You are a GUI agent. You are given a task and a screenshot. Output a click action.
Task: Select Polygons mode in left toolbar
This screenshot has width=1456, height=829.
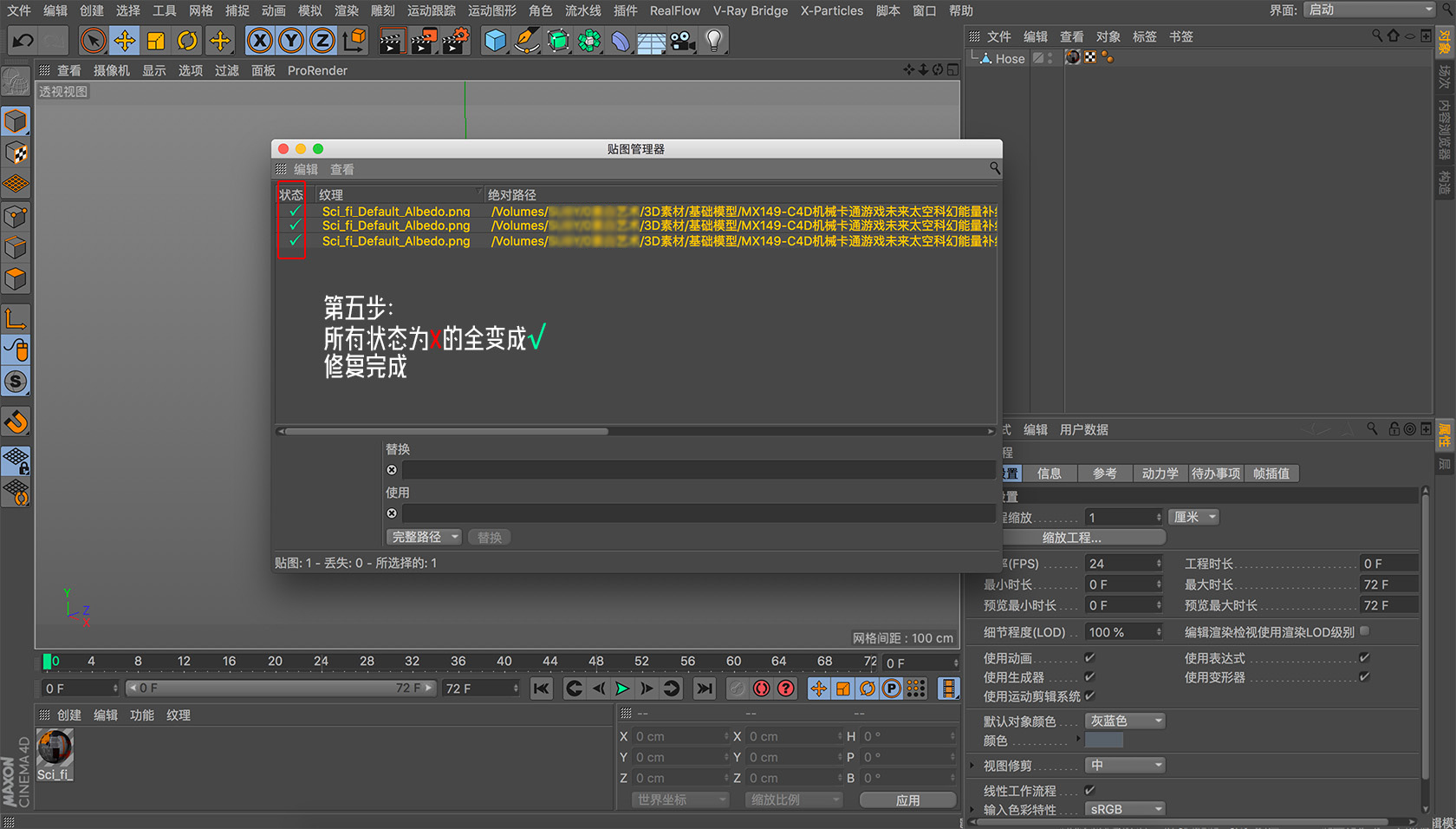(16, 279)
